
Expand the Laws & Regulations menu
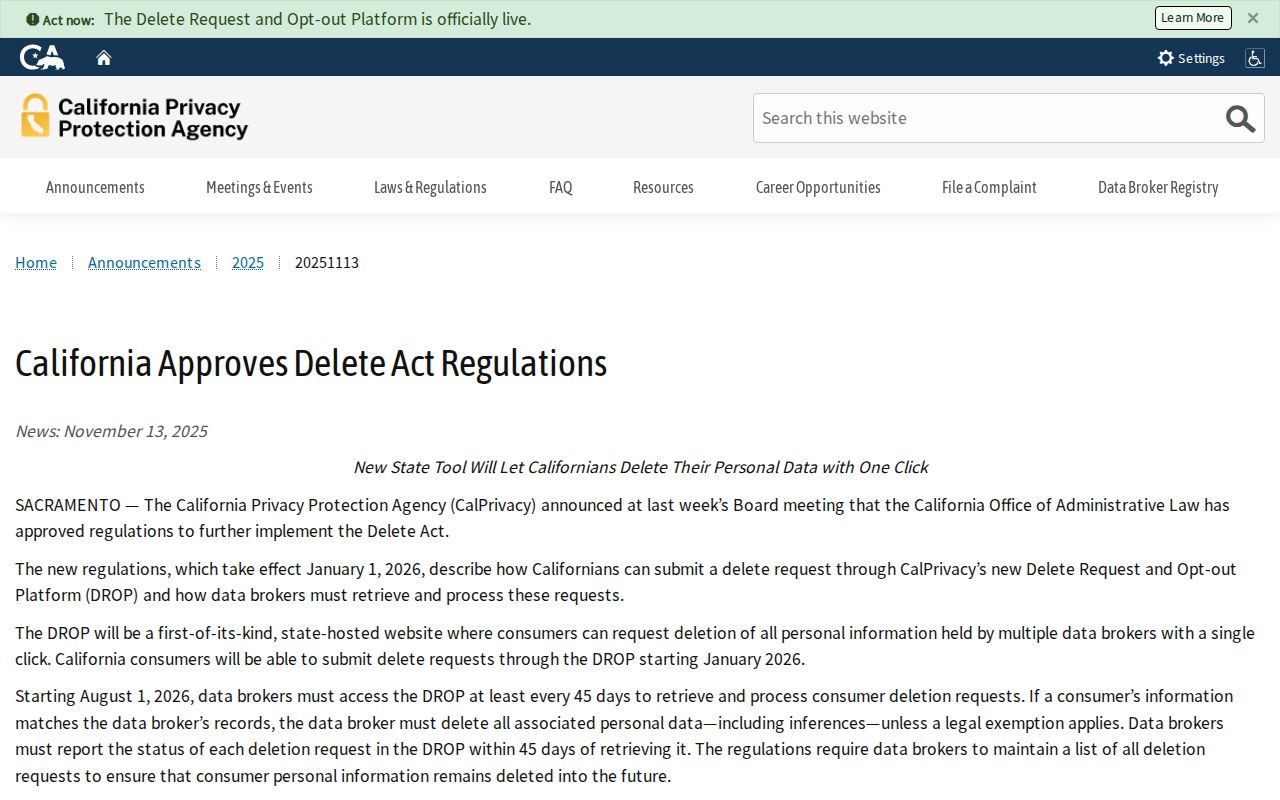(430, 187)
